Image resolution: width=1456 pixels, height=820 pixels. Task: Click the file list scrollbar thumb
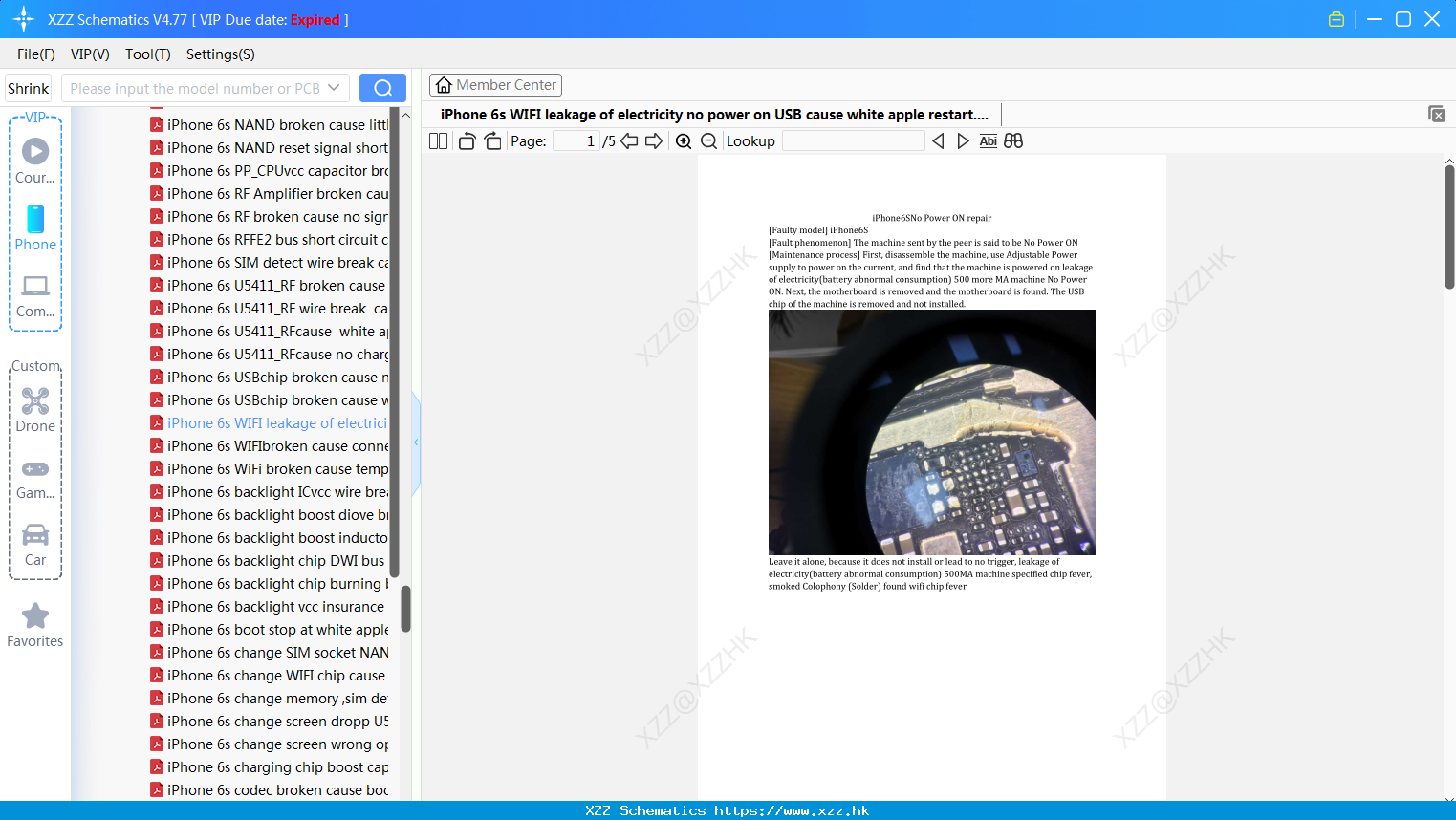[x=405, y=609]
